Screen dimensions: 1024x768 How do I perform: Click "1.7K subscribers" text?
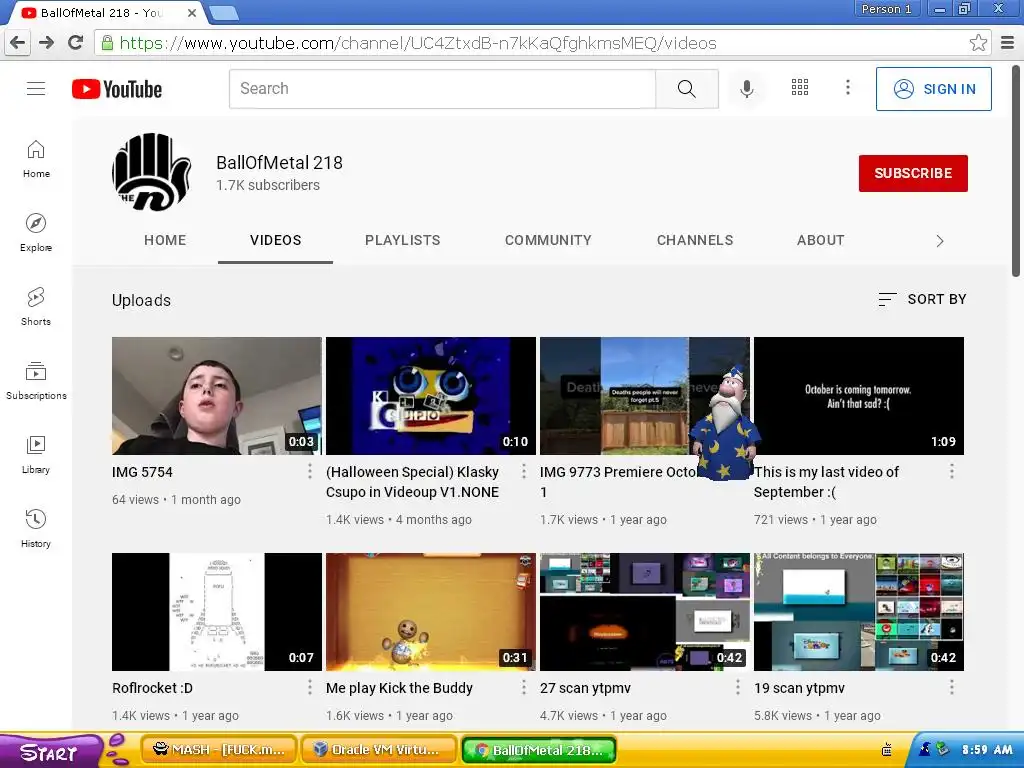pyautogui.click(x=268, y=185)
